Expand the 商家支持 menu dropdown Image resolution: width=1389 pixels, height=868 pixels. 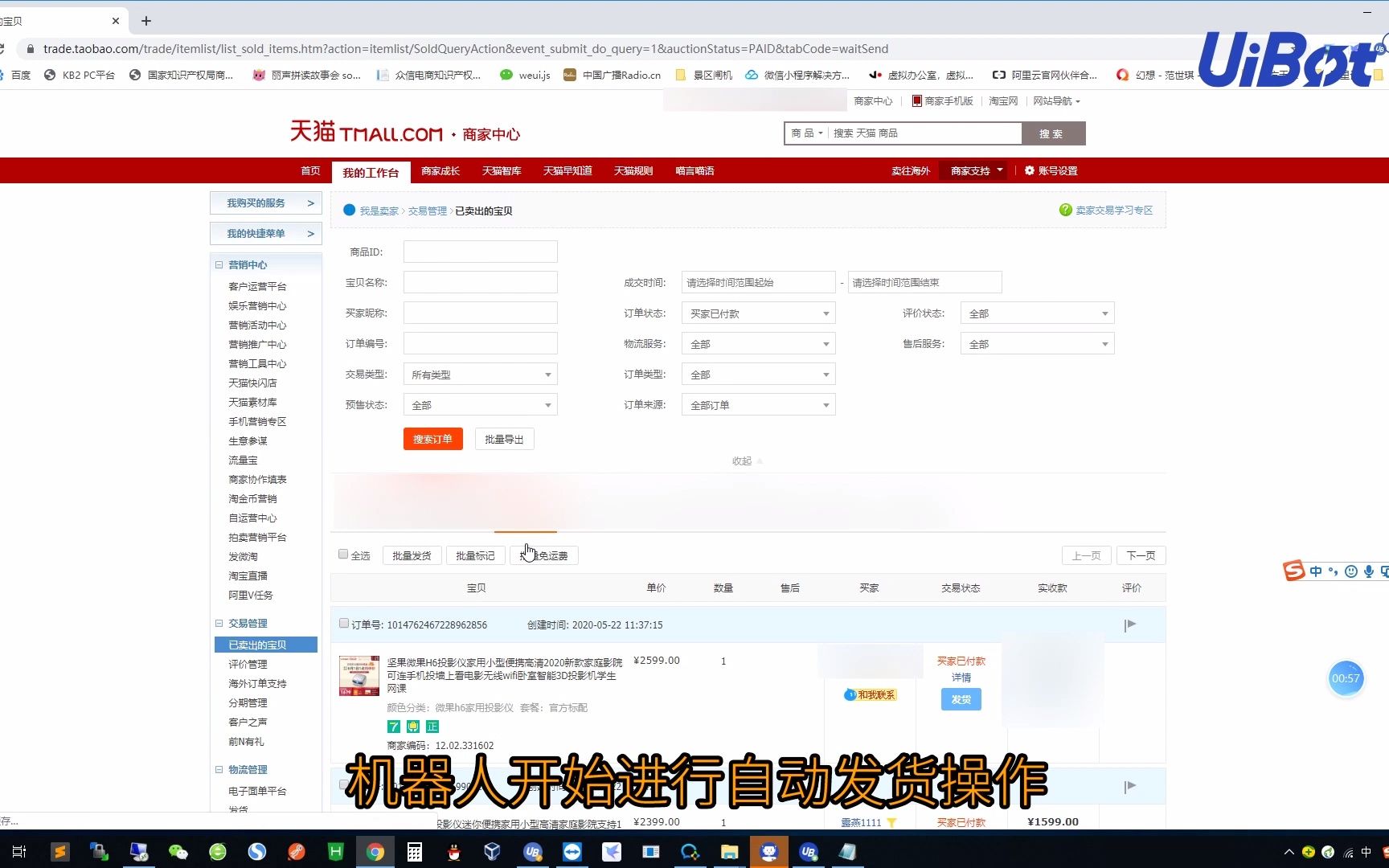tap(973, 170)
